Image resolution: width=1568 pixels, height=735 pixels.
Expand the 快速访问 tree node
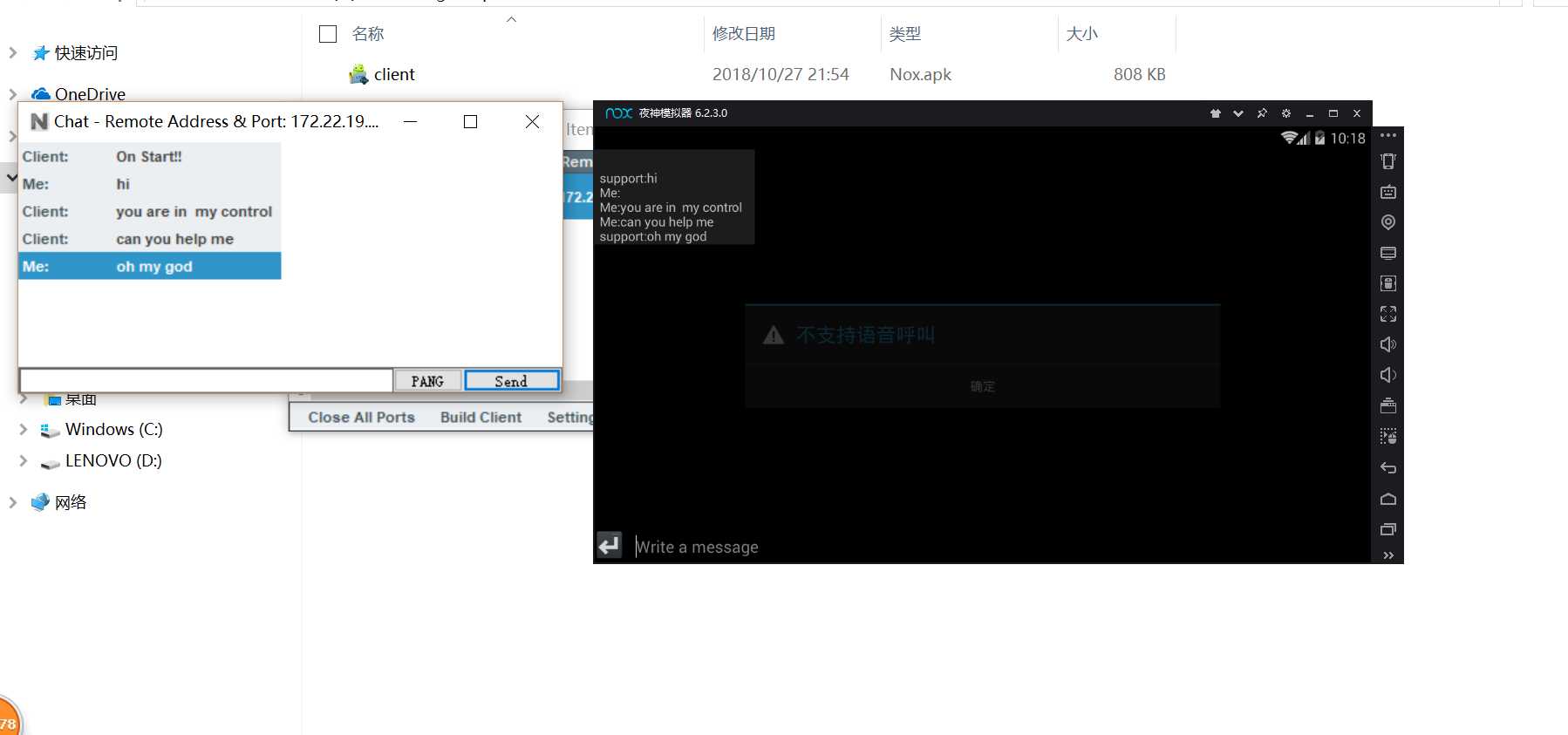click(12, 52)
